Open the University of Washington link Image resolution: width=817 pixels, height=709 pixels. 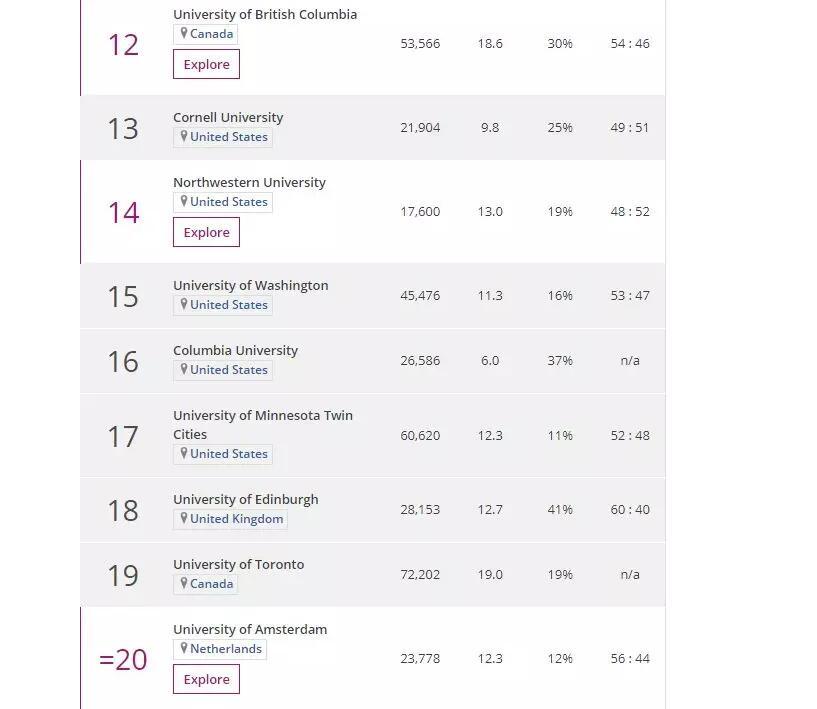[250, 285]
